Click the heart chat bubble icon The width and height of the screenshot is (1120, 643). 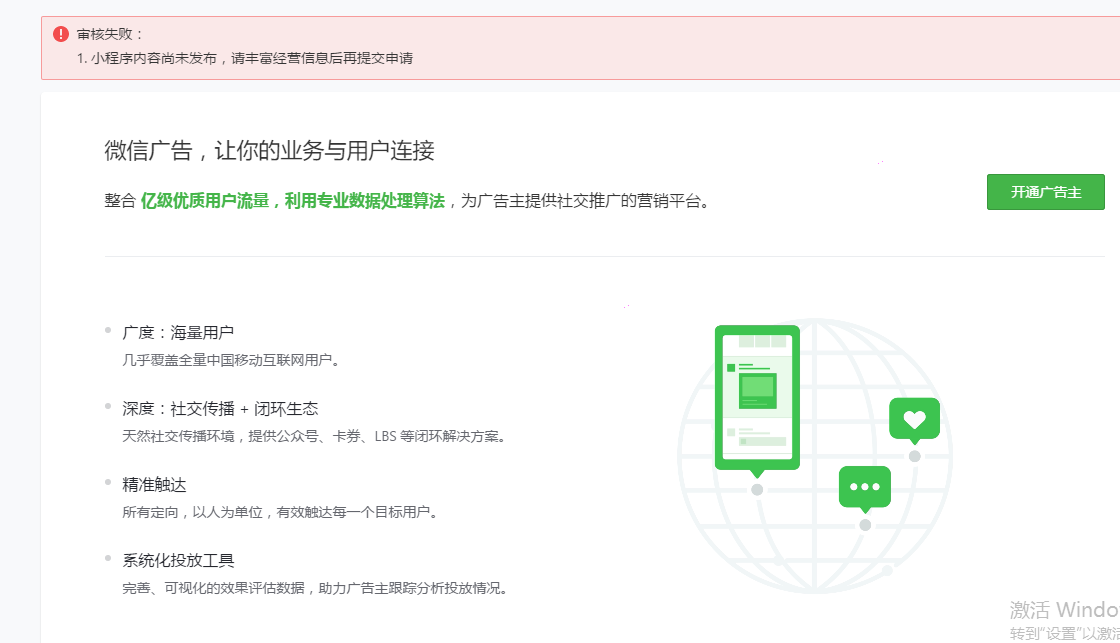pos(914,419)
